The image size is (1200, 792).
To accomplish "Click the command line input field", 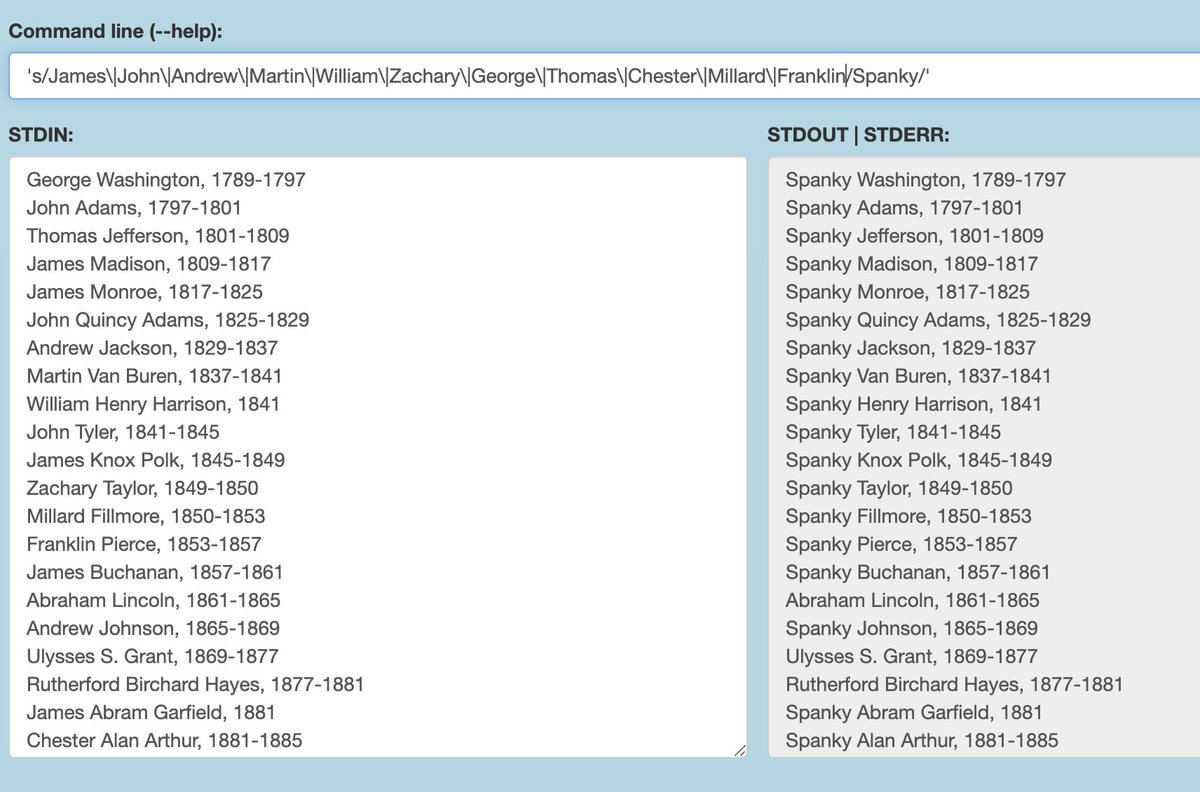I will 604,76.
